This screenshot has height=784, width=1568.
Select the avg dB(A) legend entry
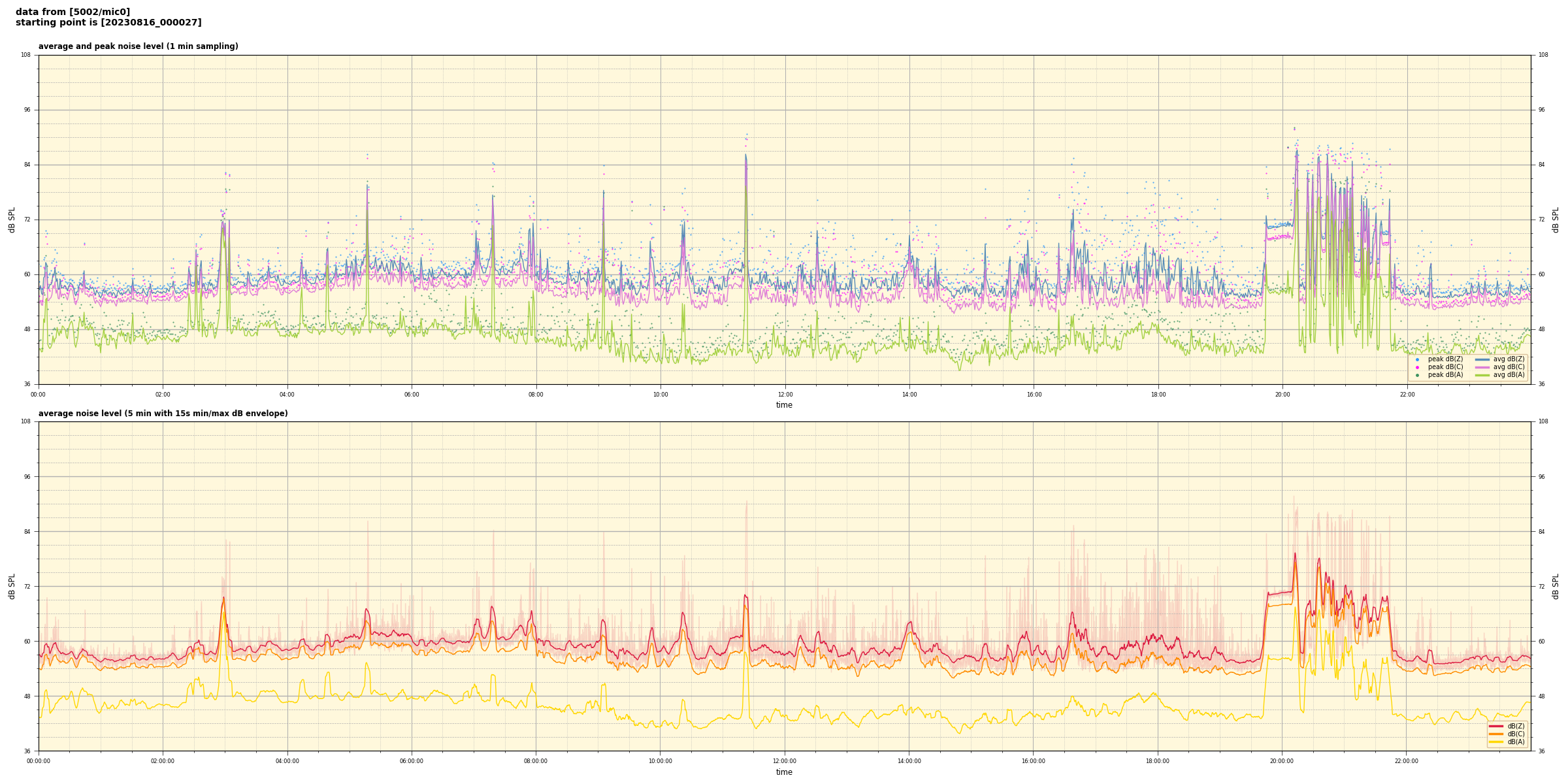point(1508,375)
